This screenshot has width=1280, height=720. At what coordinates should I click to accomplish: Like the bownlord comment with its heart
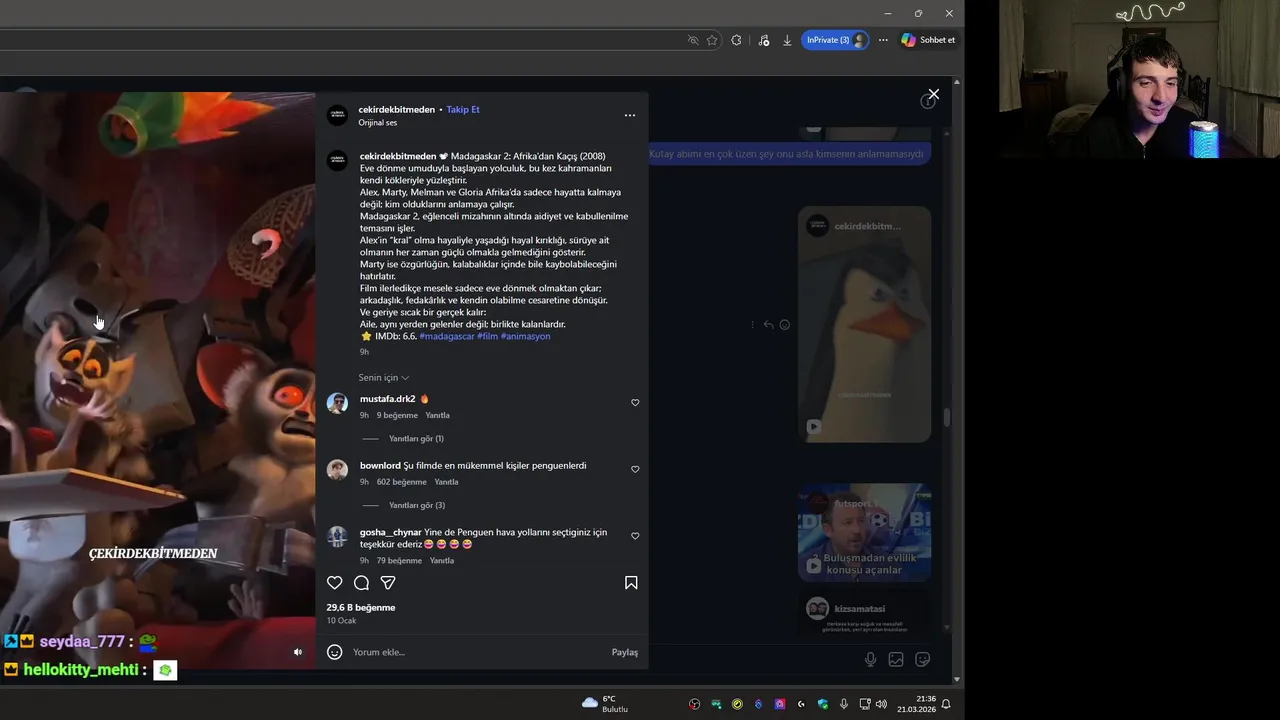coord(635,469)
